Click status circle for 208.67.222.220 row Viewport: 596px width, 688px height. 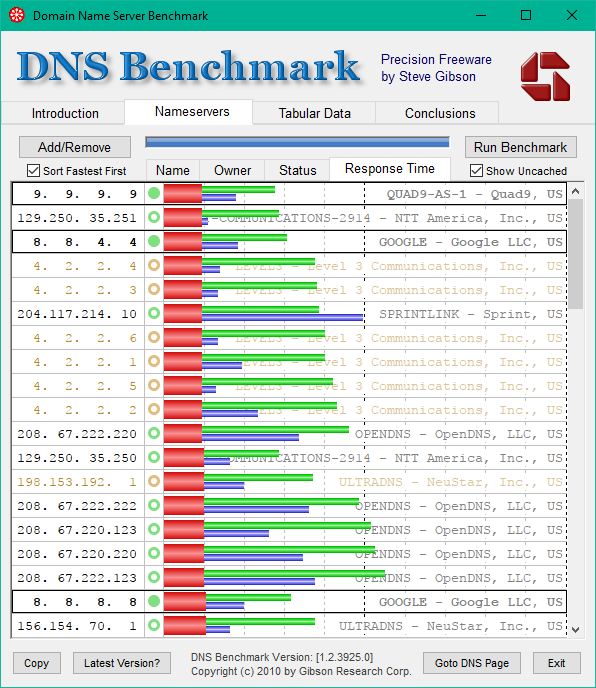pyautogui.click(x=154, y=434)
